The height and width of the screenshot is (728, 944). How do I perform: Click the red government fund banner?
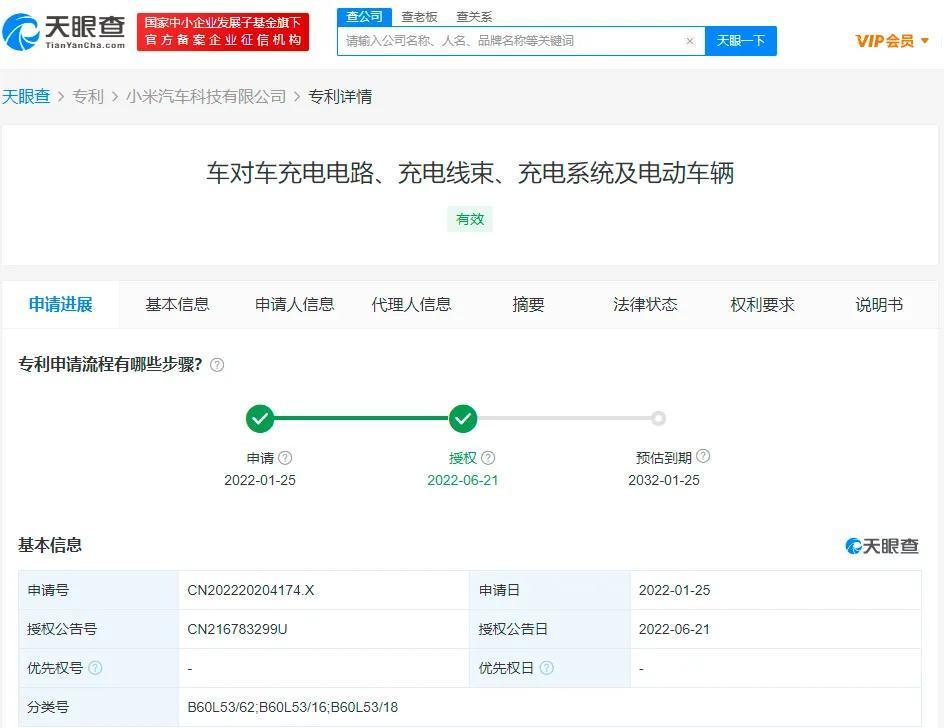[x=223, y=32]
